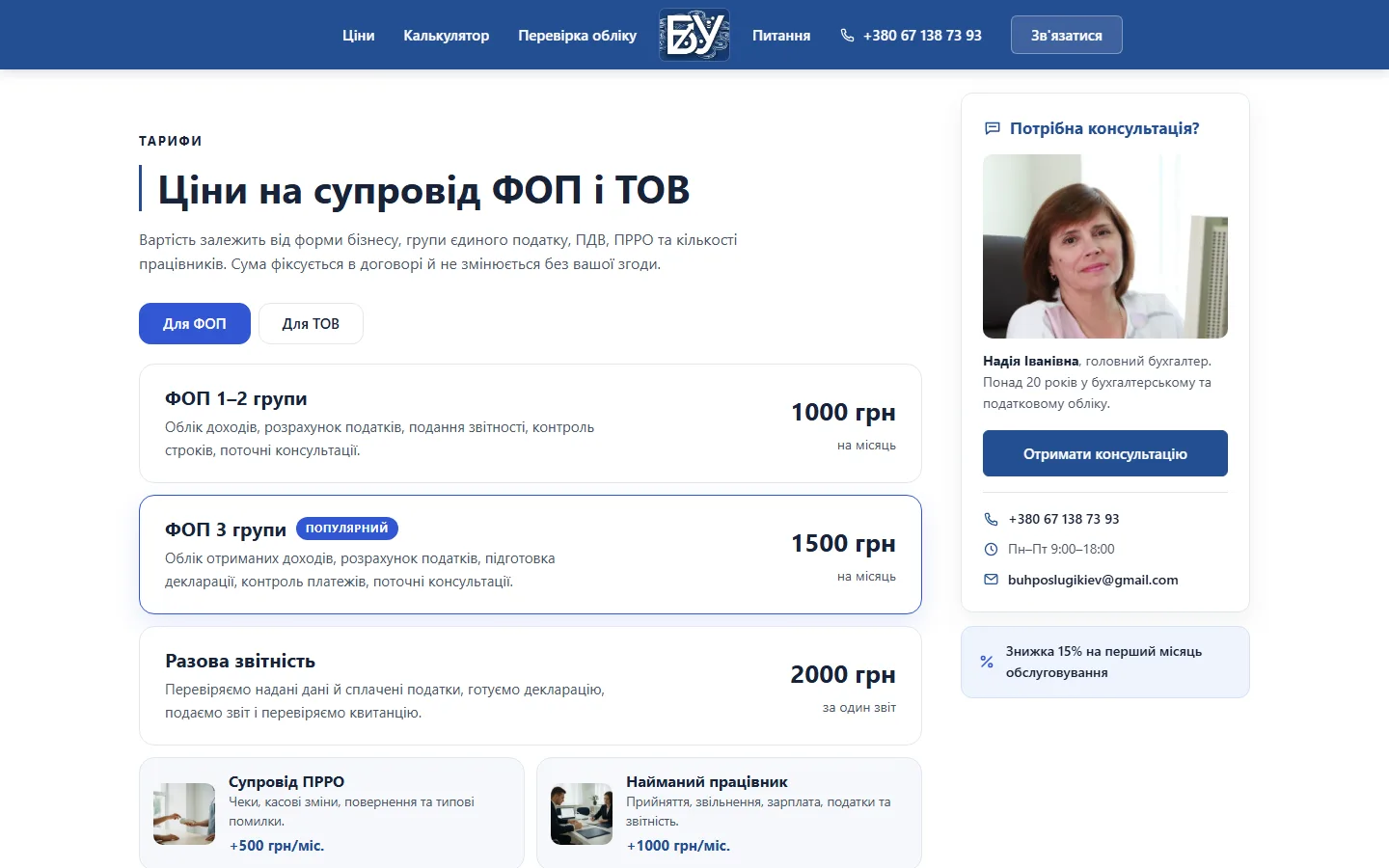The image size is (1389, 868).
Task: Call +380 67 138 73 93 from the header
Action: [922, 35]
